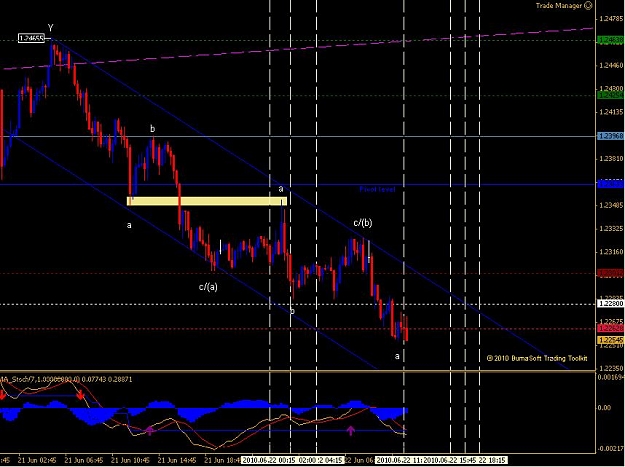Select the b wave label under the 22 Jun low
This screenshot has width=625, height=467.
click(x=292, y=311)
